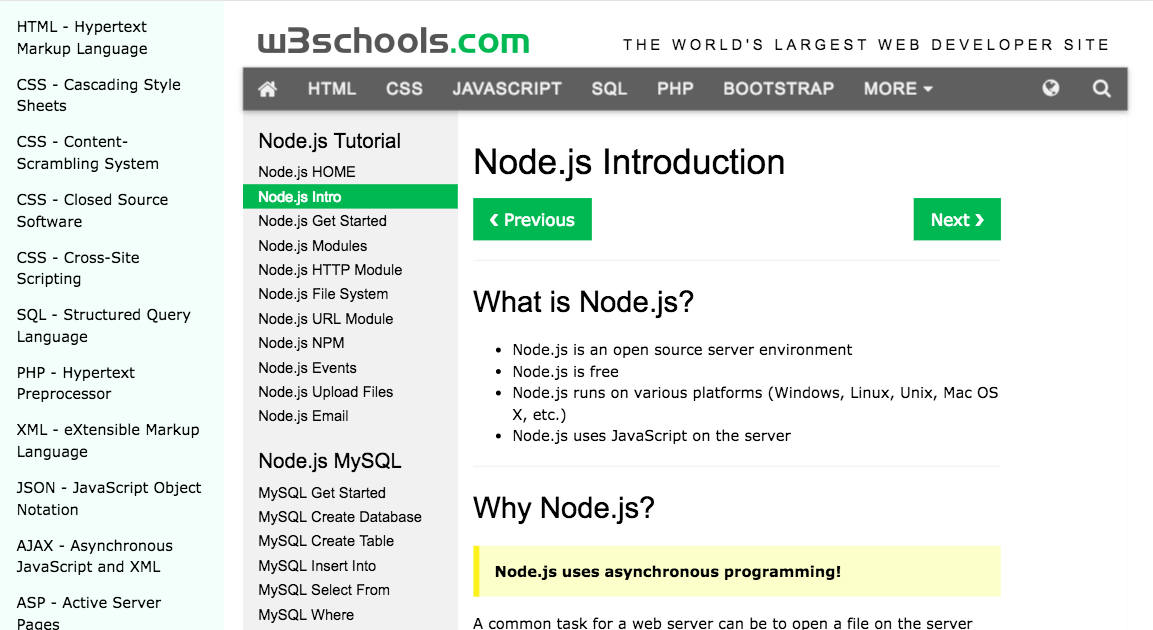Click the 'World's Largest Web Developer Site' tagline
Viewport: 1153px width, 630px height.
865,45
